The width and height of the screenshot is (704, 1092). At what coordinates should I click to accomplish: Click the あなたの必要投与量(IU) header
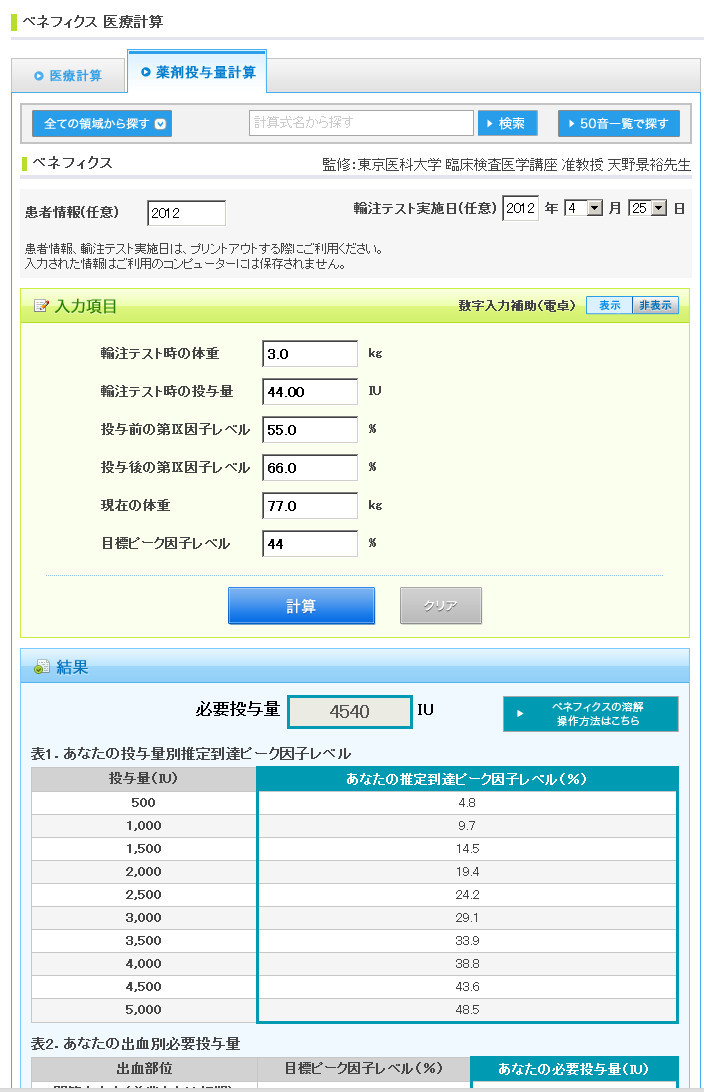[574, 1068]
